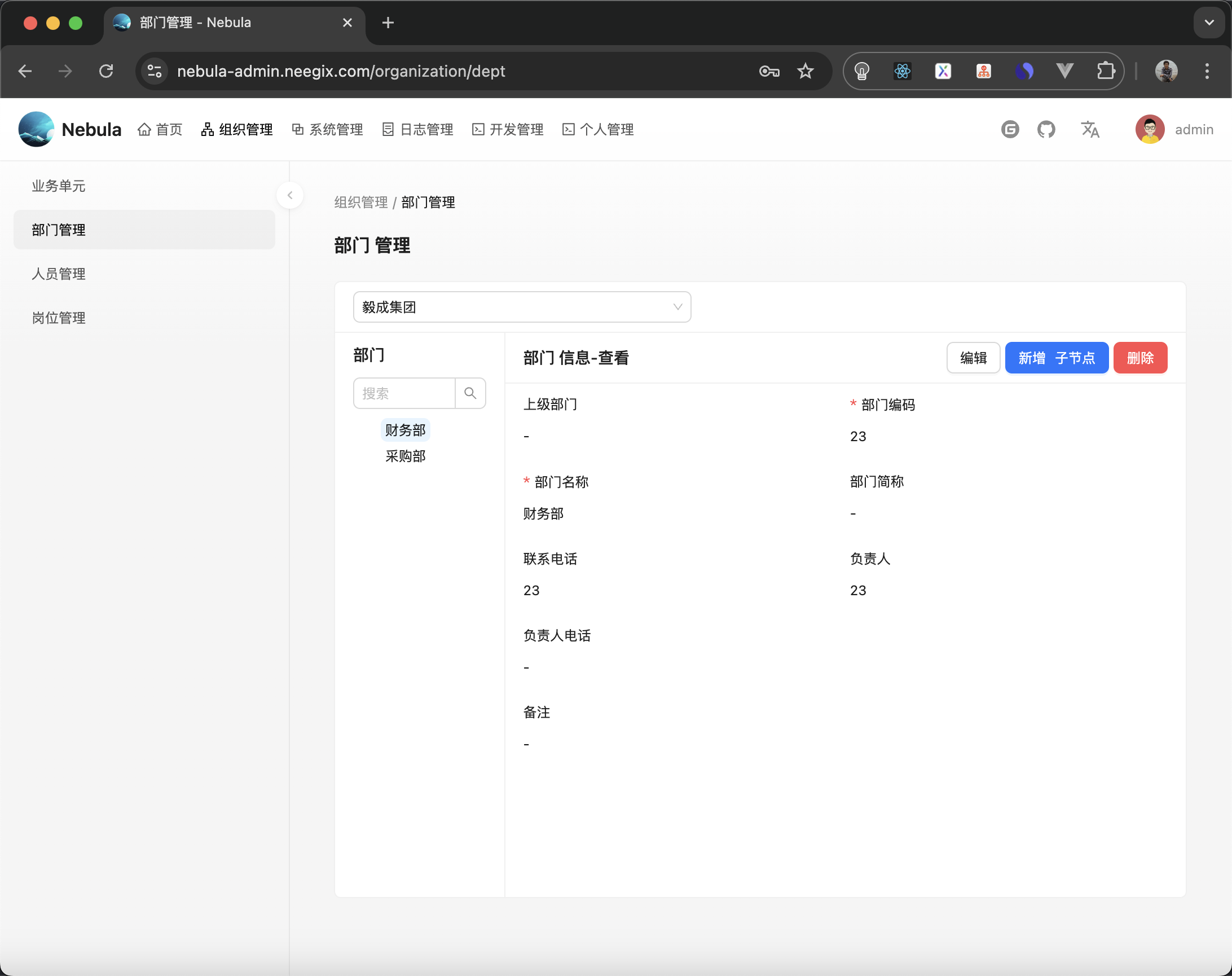The image size is (1232, 976).
Task: Switch to 系统管理 in the top menu
Action: [x=336, y=129]
